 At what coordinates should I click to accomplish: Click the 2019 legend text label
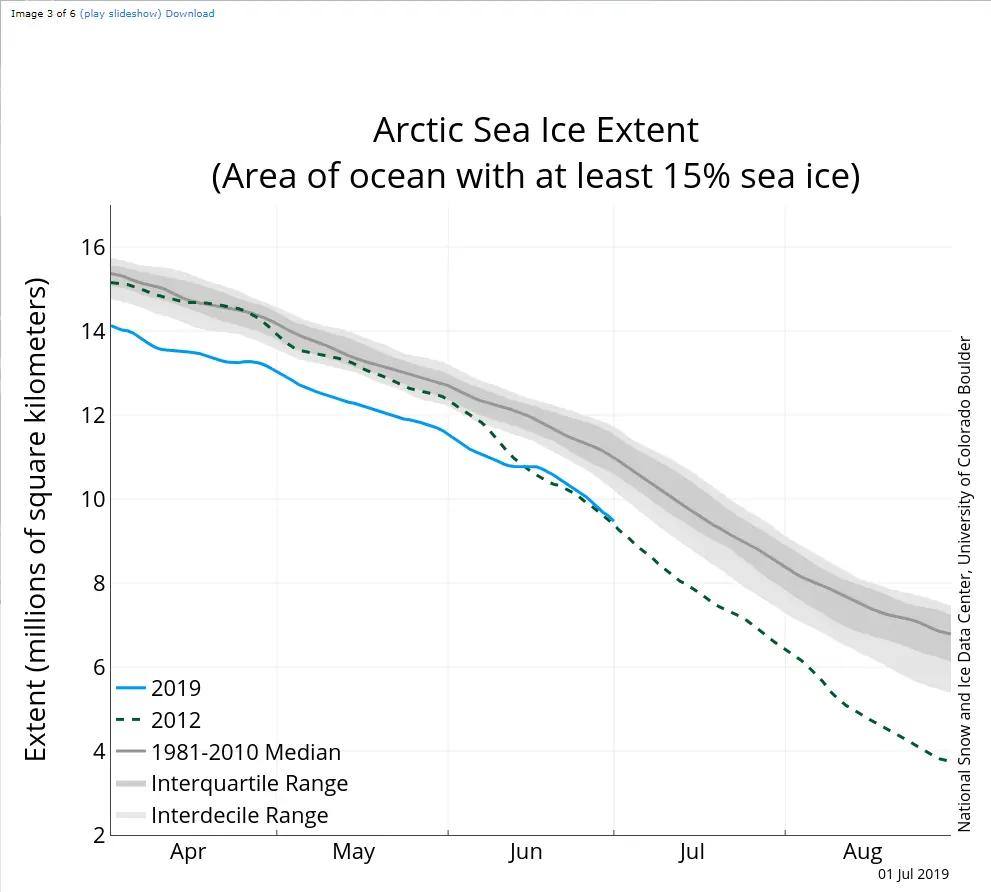pyautogui.click(x=176, y=688)
